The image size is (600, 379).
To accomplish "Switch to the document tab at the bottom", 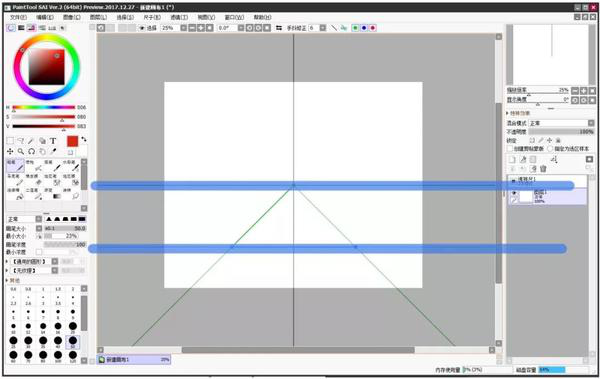I will 134,359.
